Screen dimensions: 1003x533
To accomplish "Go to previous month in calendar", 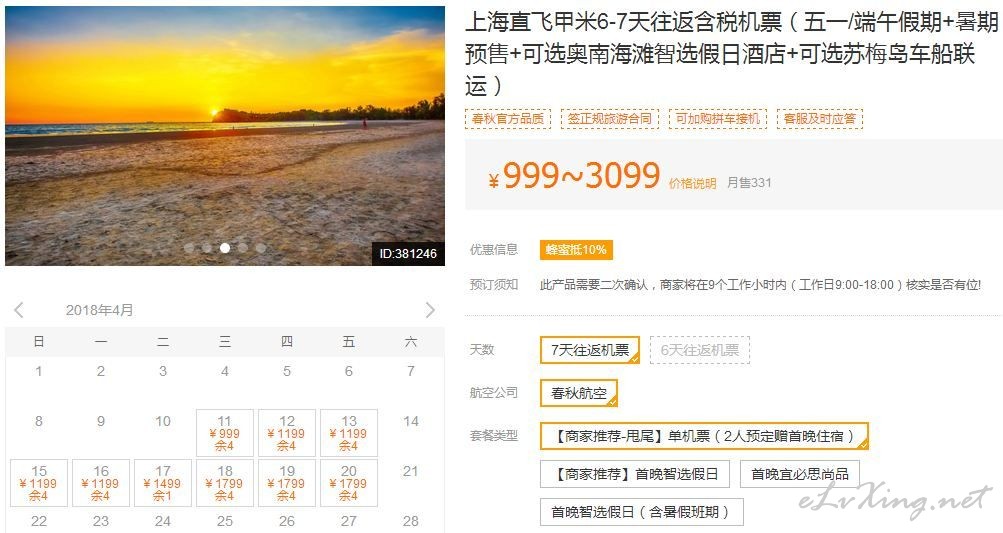I will pyautogui.click(x=19, y=310).
